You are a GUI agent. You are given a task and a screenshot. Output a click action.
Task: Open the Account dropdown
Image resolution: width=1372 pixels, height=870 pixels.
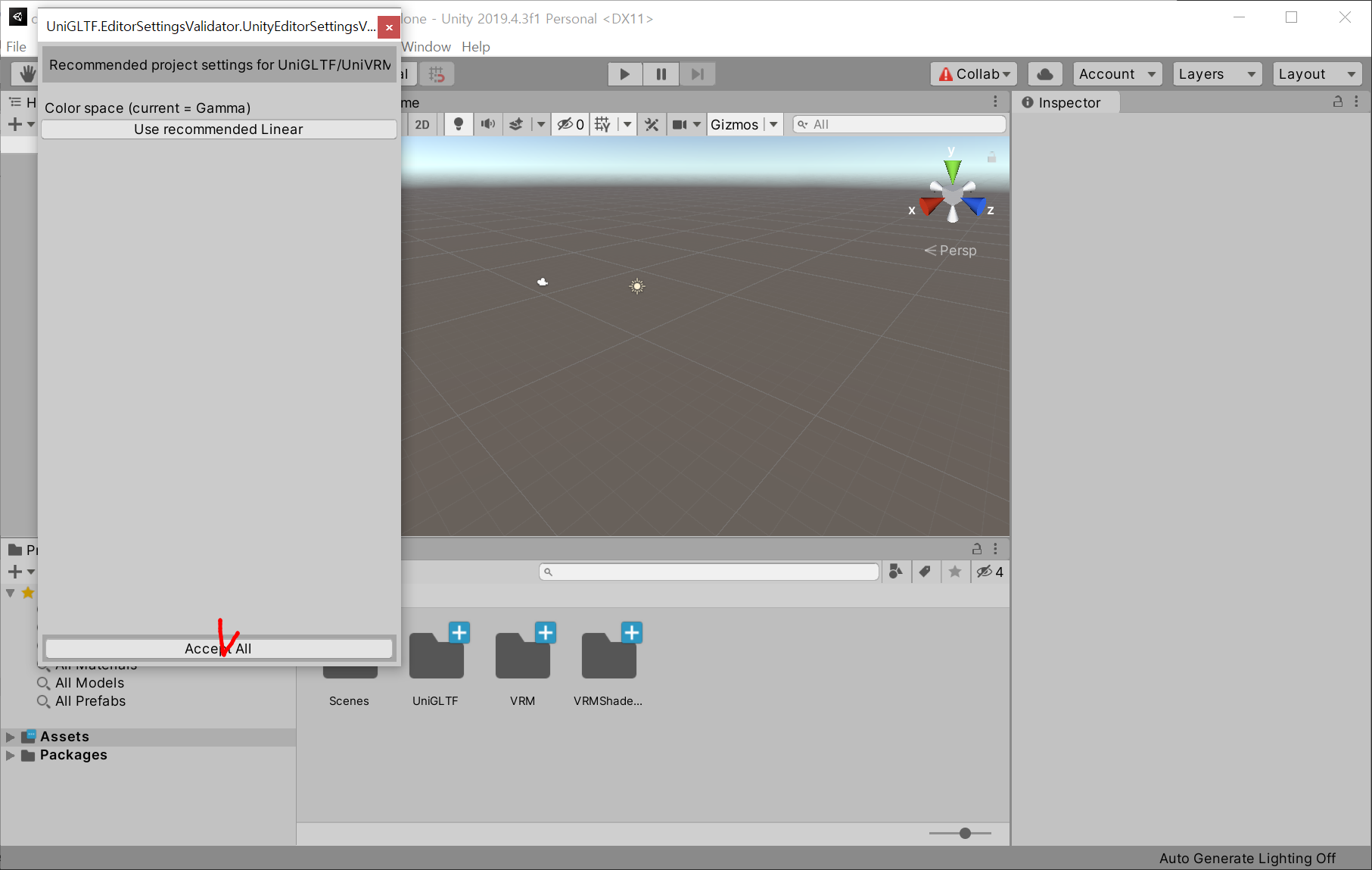tap(1117, 74)
